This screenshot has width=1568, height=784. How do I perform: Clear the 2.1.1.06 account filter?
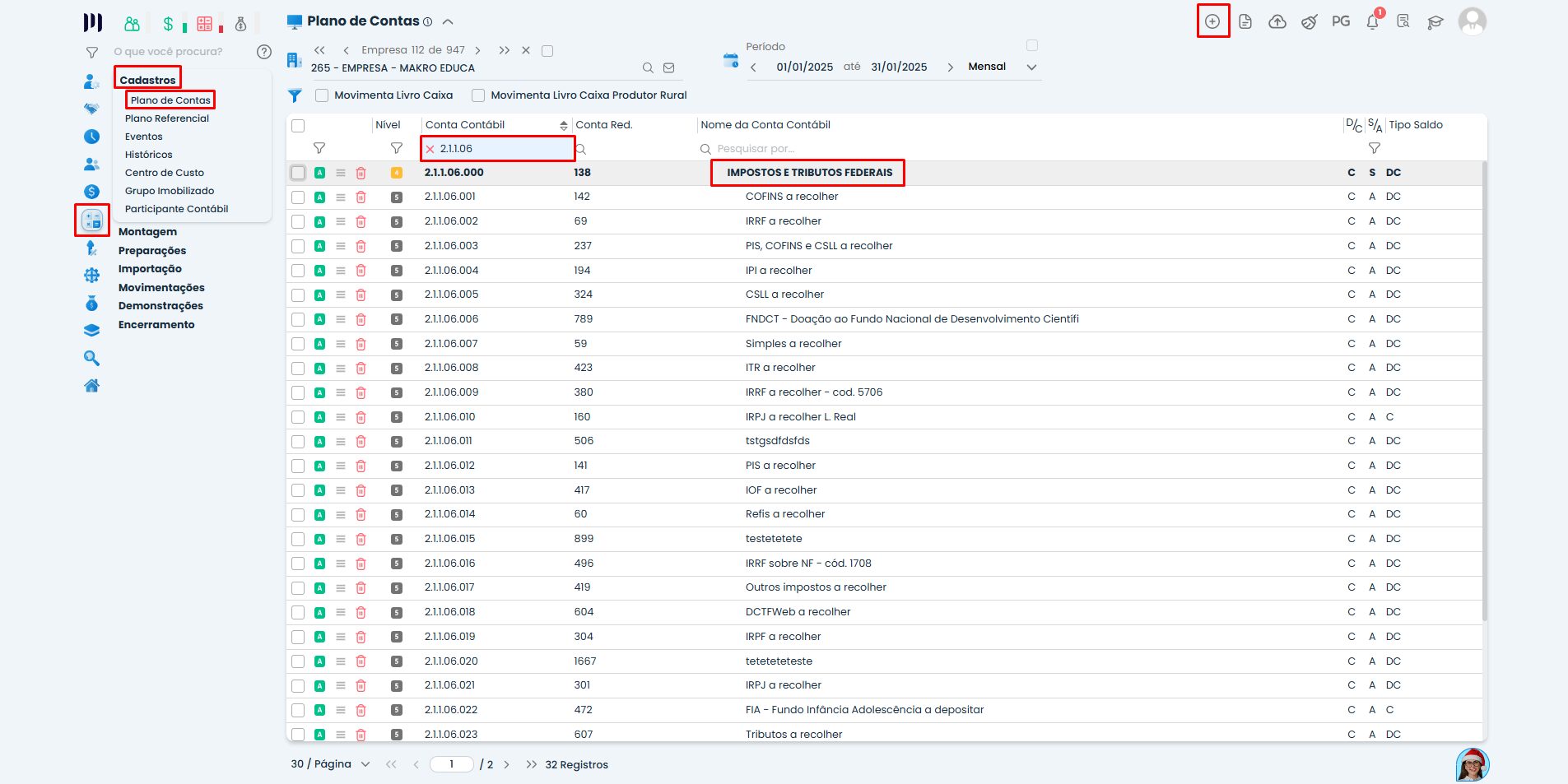430,149
